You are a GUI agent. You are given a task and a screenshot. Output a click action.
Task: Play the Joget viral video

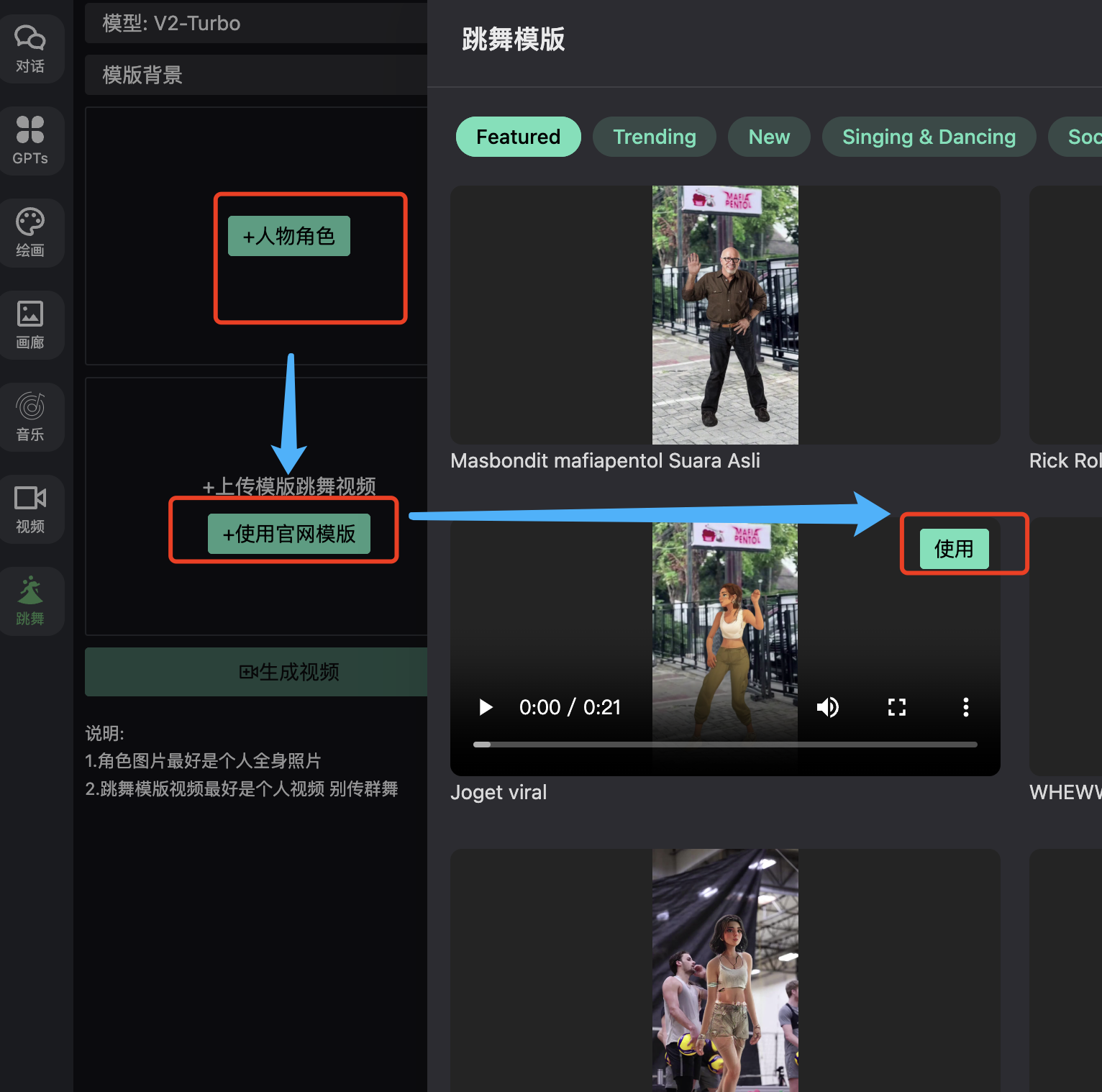[x=486, y=707]
